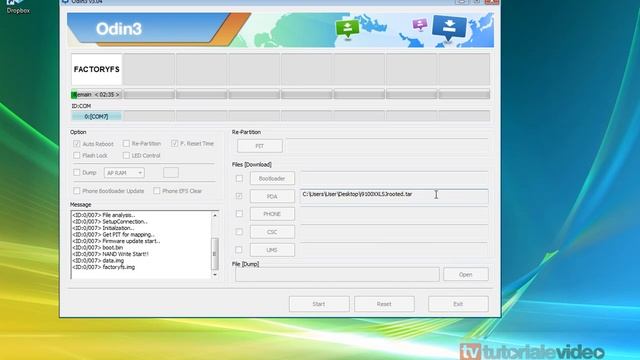Enable Phone EFS Clear checkbox
Viewport: 640px width, 360px height.
[157, 191]
